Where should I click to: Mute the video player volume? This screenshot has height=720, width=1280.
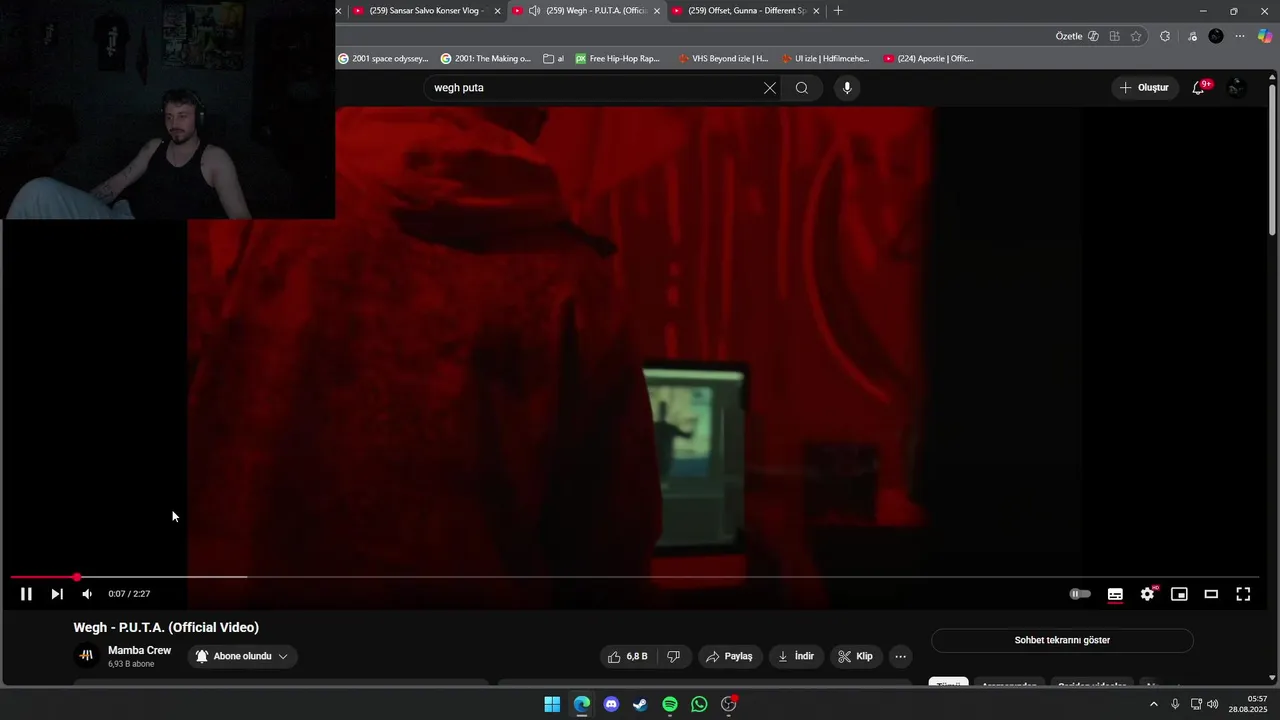(87, 594)
